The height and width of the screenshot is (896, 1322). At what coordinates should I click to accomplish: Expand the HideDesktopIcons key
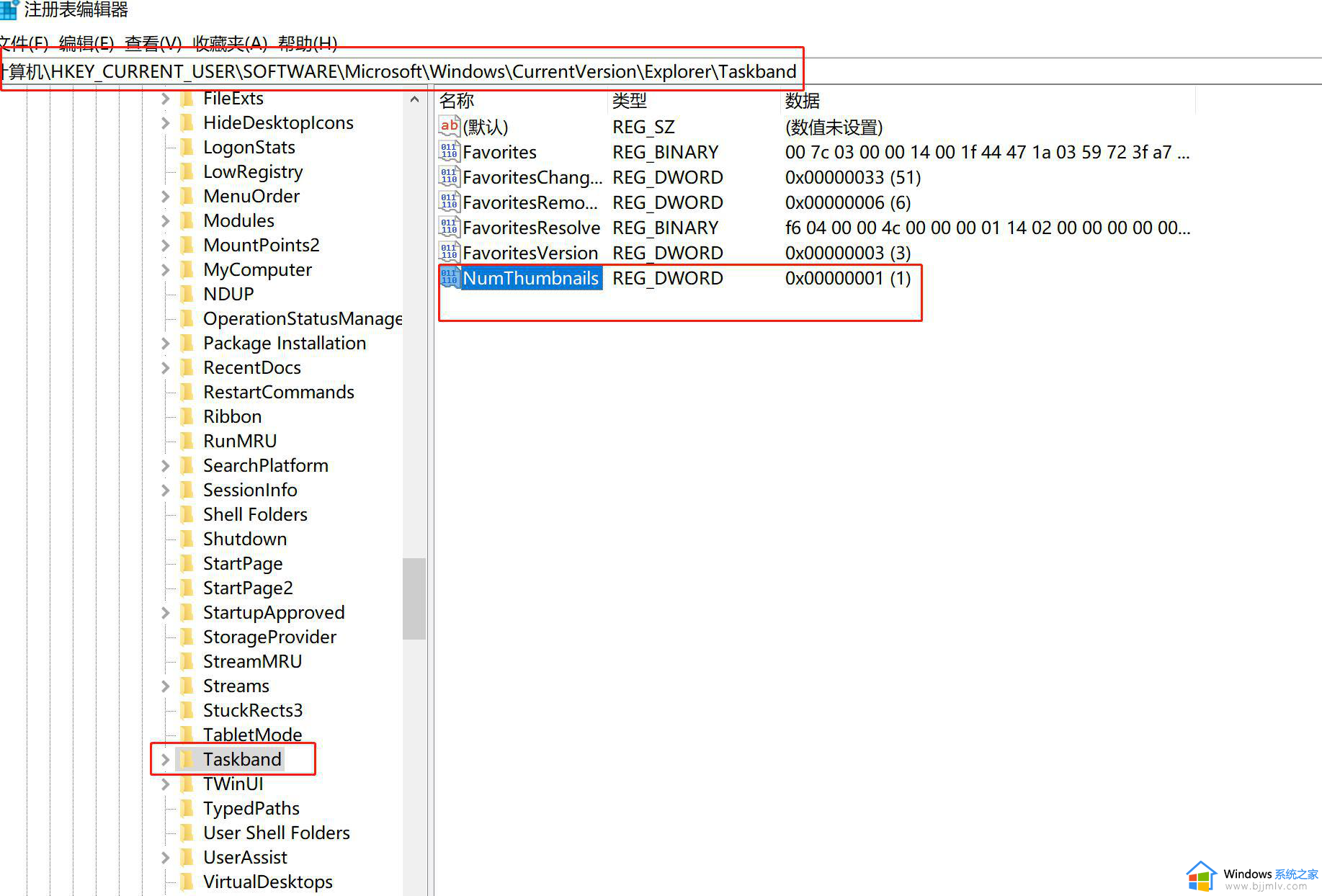tap(165, 123)
